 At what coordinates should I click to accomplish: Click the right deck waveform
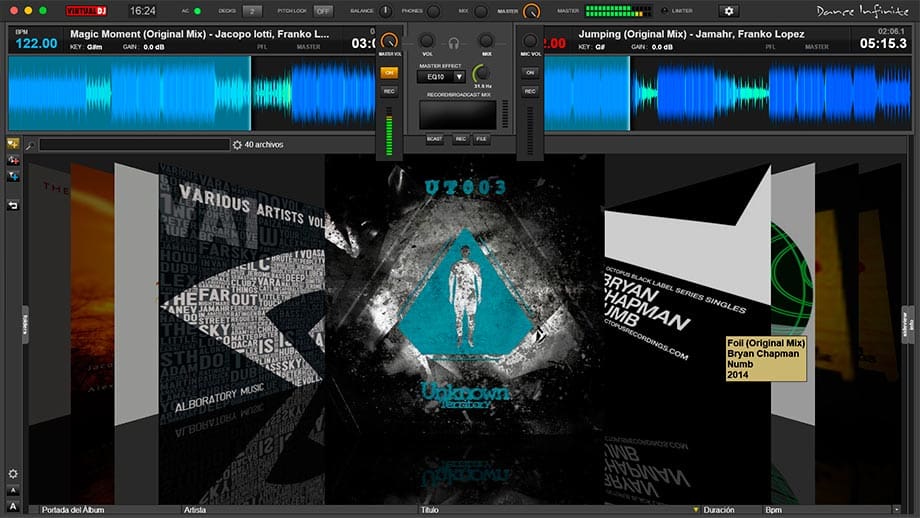(x=728, y=93)
